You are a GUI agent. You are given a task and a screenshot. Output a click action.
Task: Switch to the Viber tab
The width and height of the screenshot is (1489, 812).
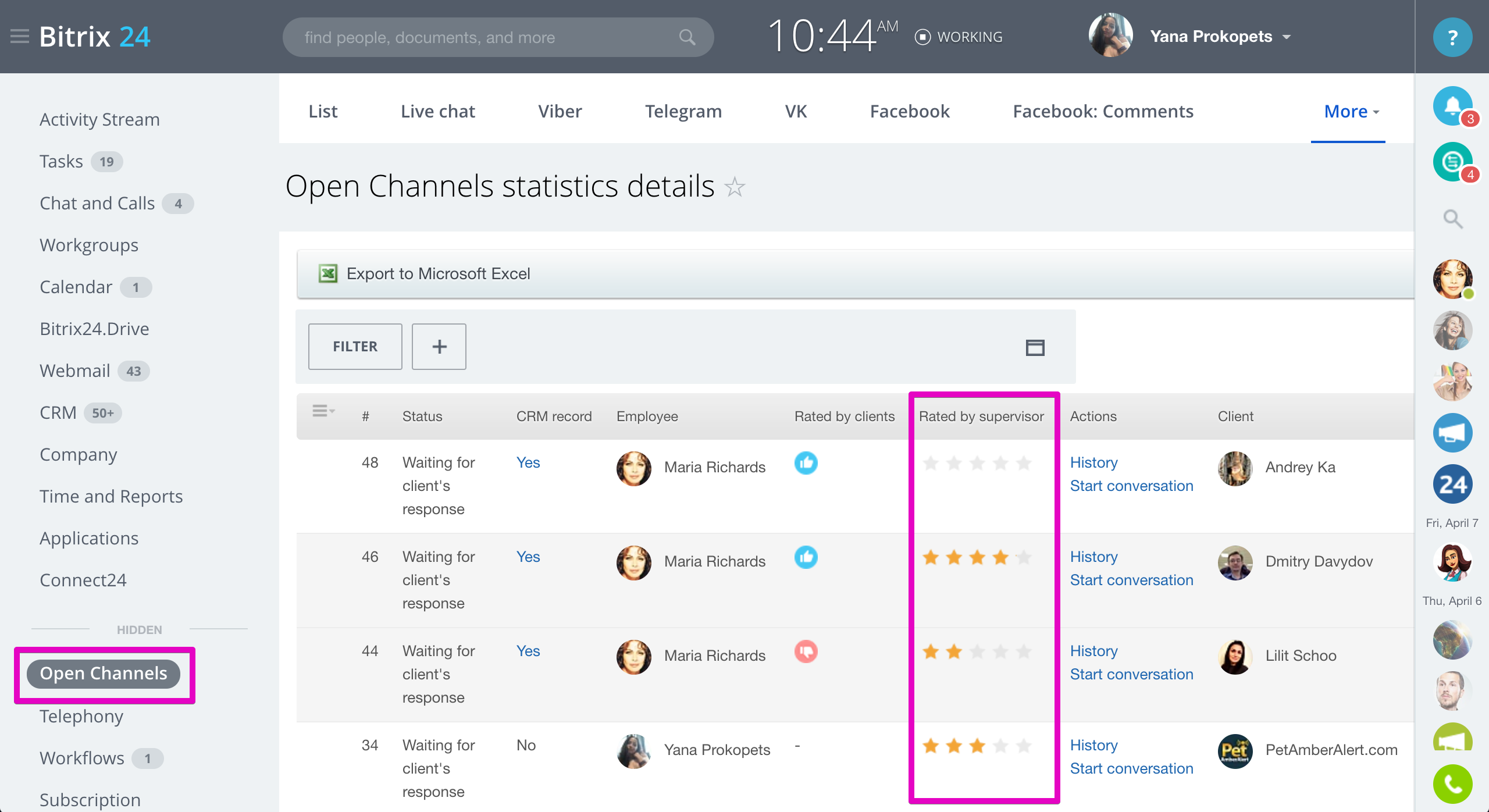[x=560, y=111]
